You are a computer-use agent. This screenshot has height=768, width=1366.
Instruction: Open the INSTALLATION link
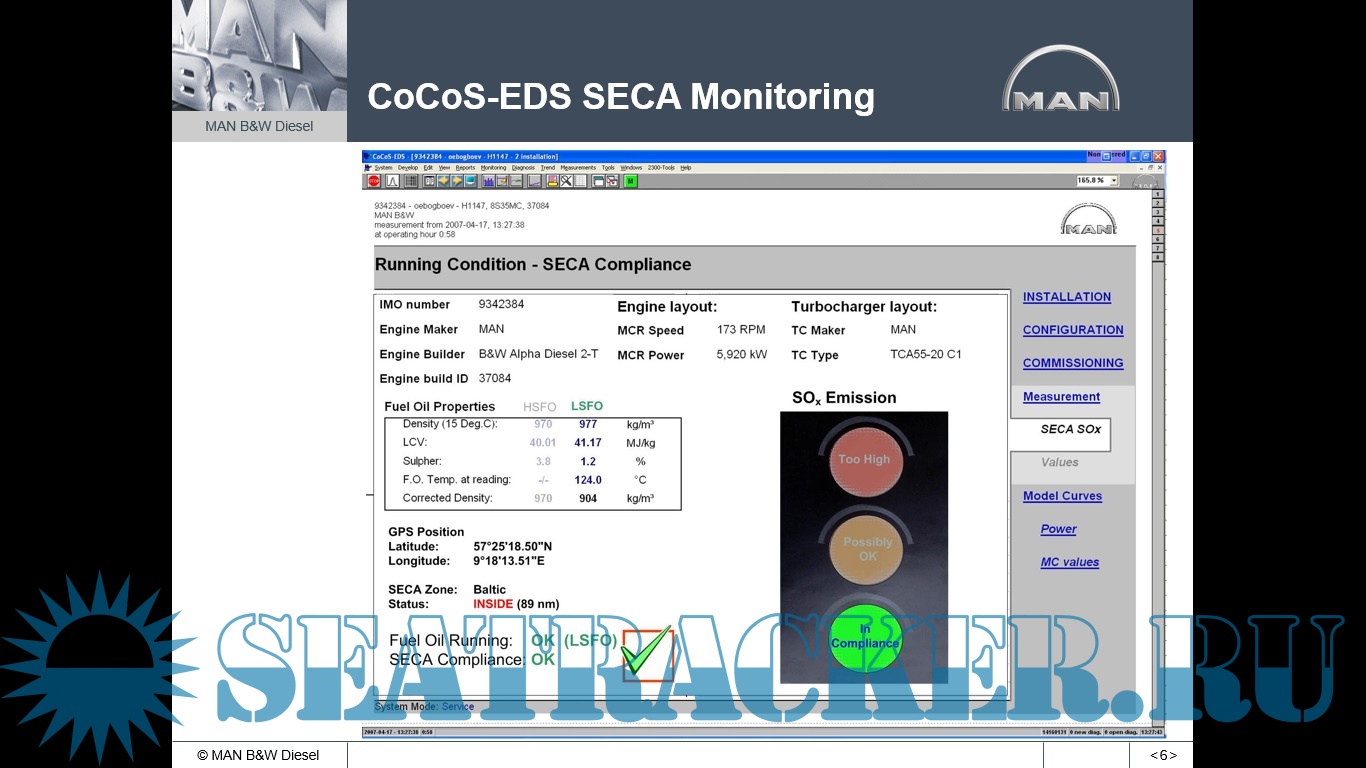tap(1066, 297)
